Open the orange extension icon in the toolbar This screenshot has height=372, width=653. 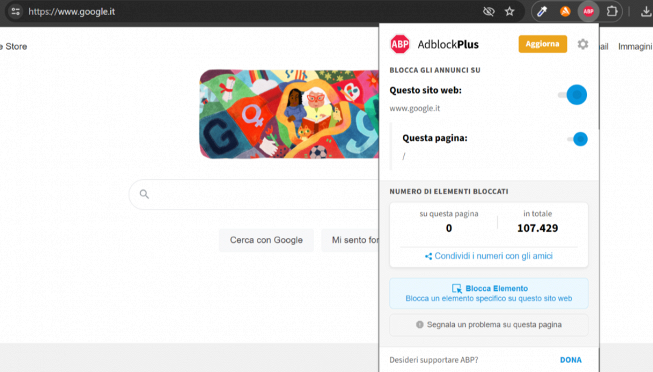coord(565,11)
